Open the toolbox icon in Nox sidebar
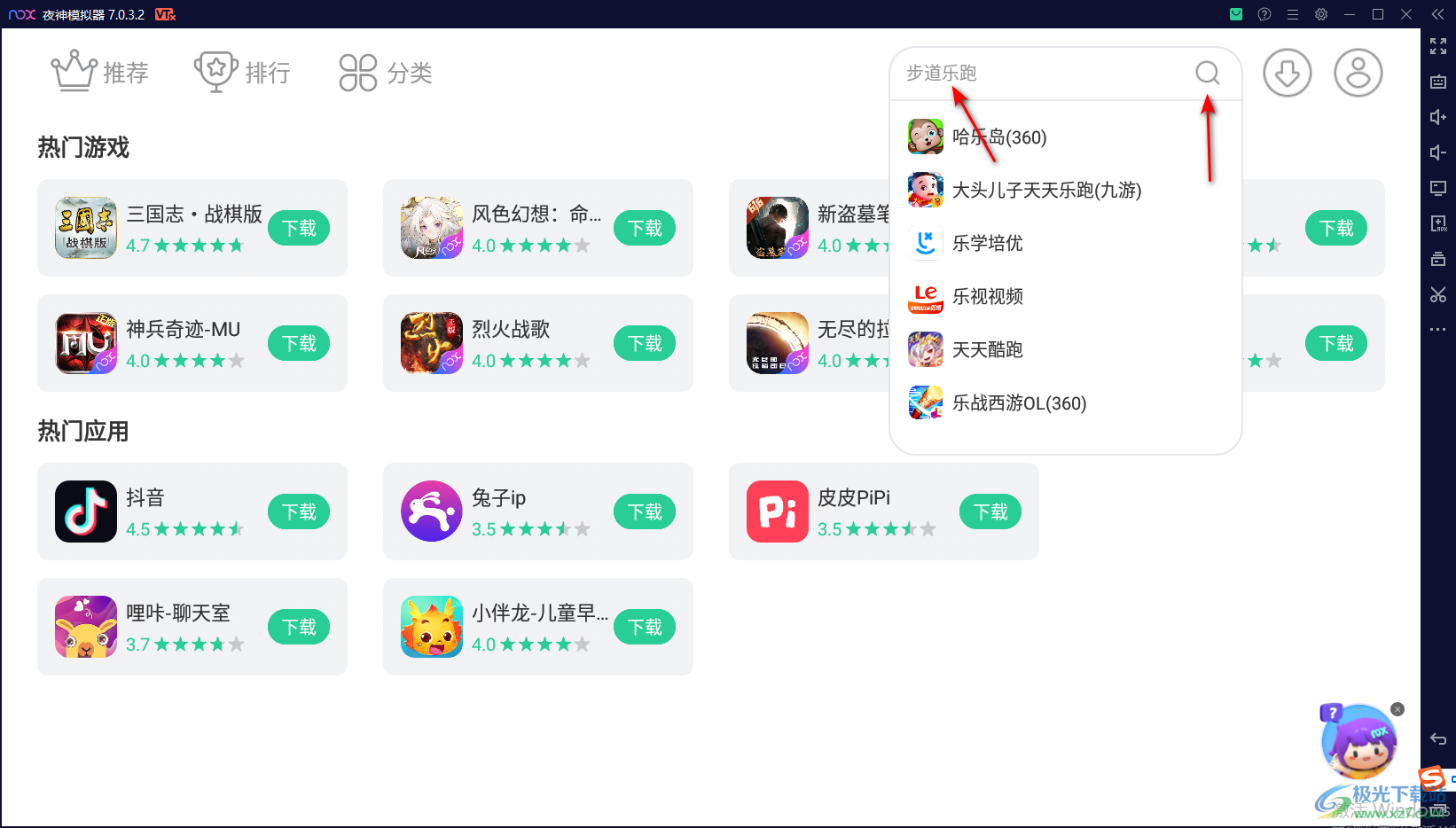The image size is (1456, 828). click(x=1438, y=259)
